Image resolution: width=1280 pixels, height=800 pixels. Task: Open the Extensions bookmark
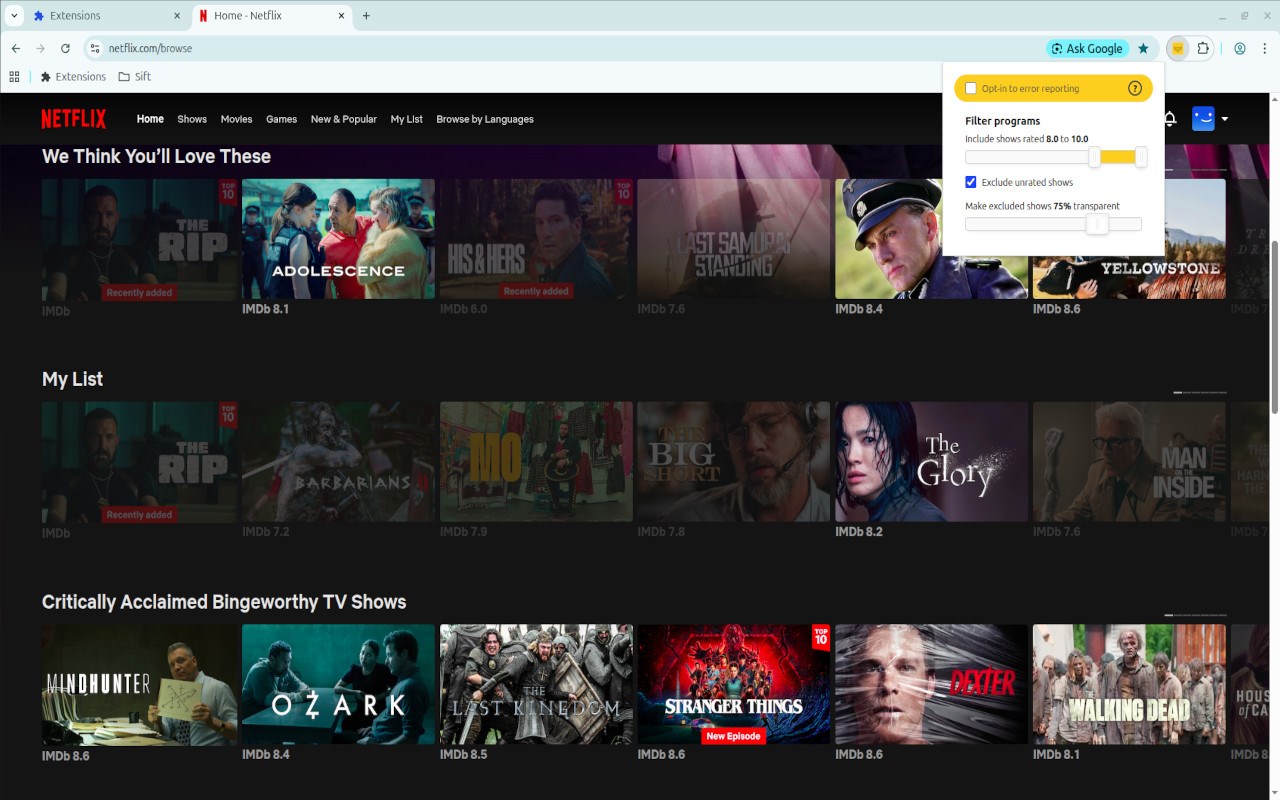tap(73, 76)
